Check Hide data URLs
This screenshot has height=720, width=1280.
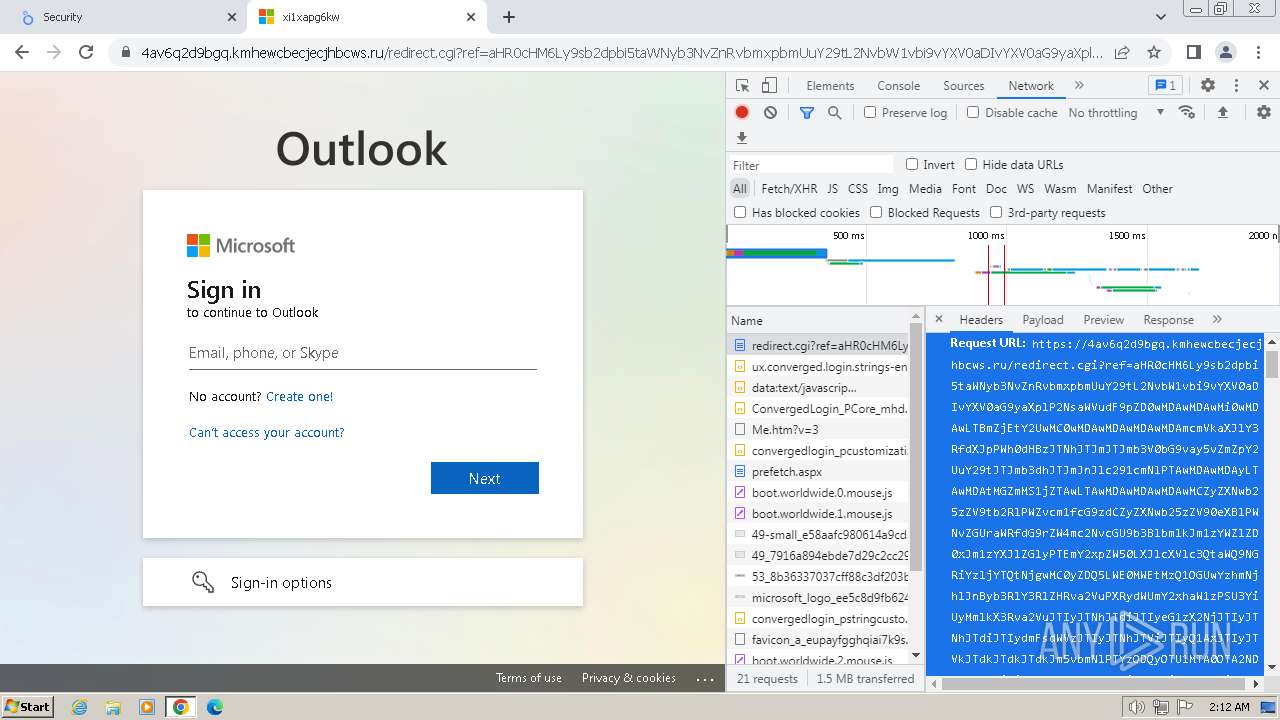coord(971,164)
